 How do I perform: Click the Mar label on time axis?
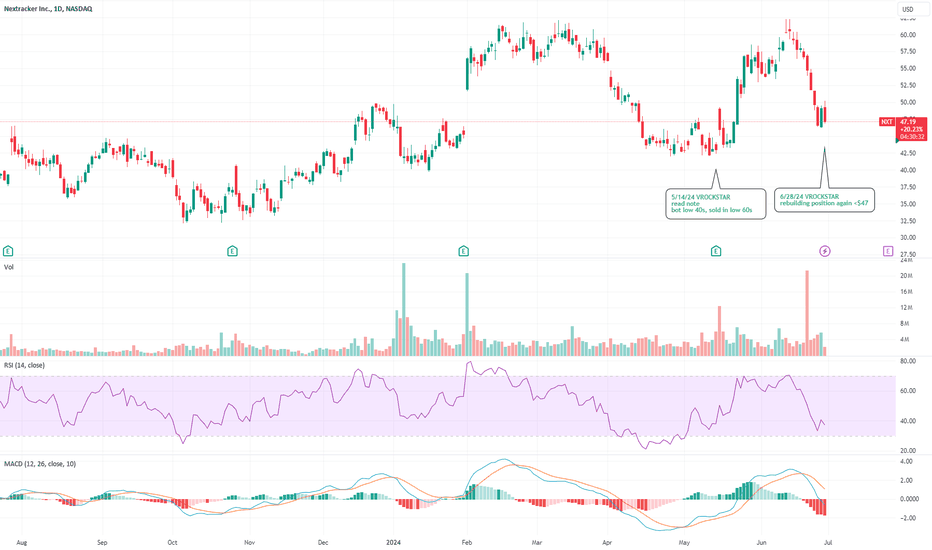point(537,542)
